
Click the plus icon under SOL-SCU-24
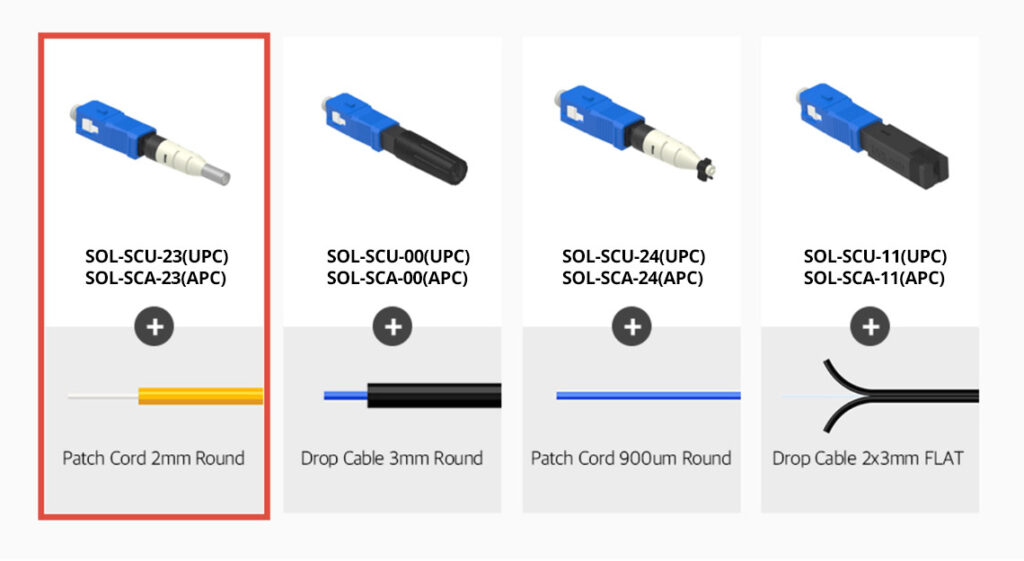[x=631, y=326]
